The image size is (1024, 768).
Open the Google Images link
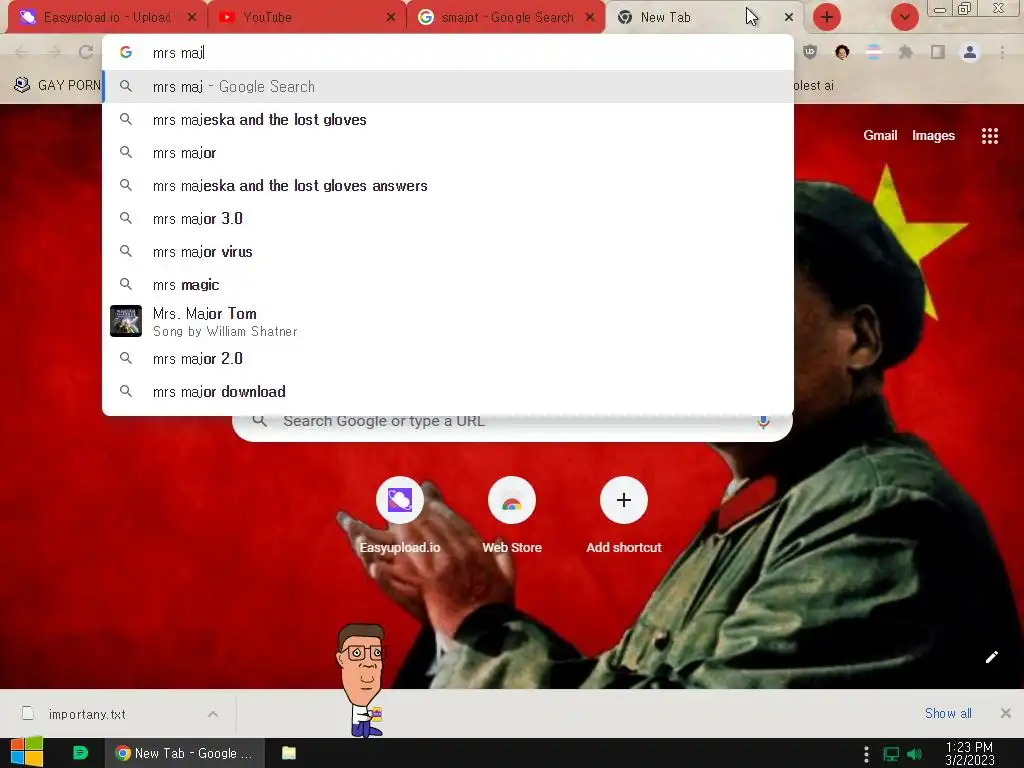click(933, 135)
